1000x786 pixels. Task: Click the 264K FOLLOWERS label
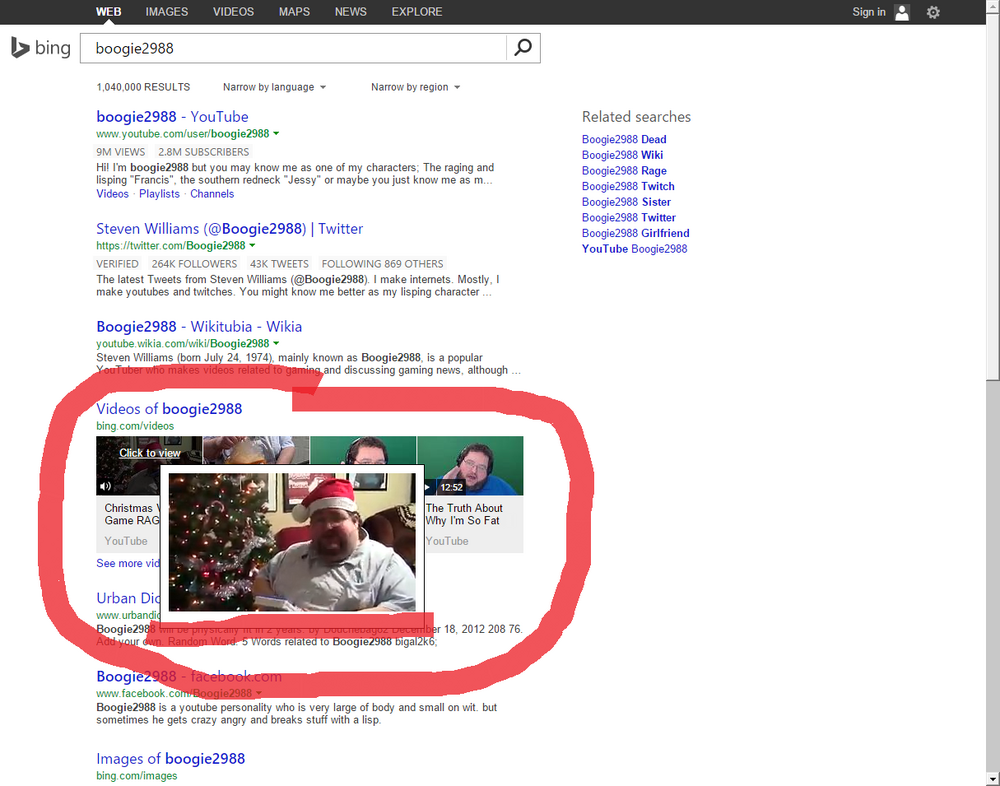point(194,264)
